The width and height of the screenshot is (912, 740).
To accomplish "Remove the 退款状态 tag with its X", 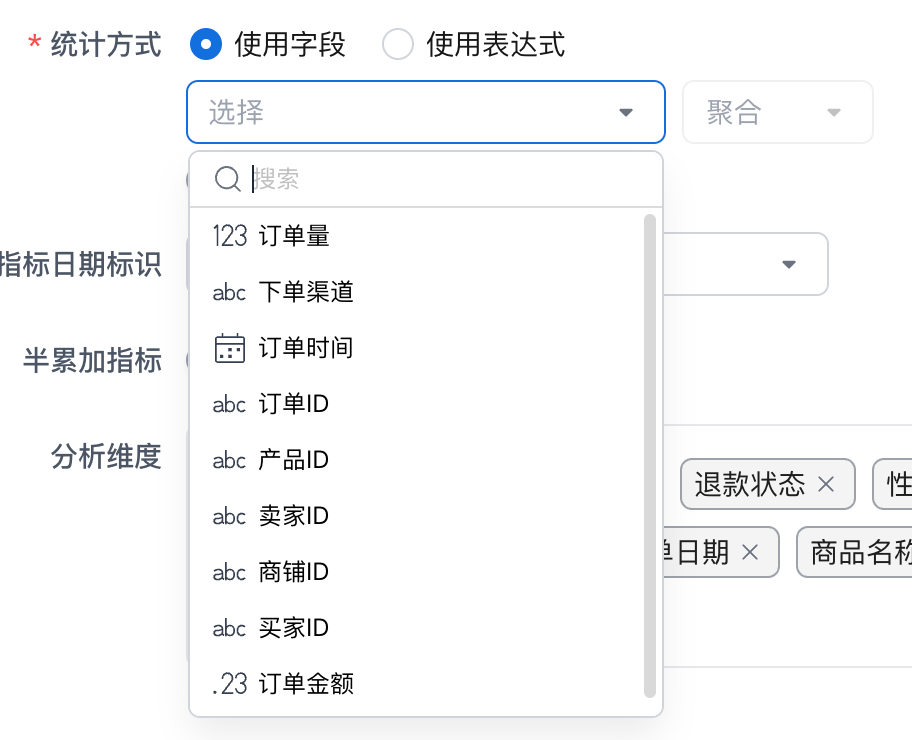I will (826, 485).
